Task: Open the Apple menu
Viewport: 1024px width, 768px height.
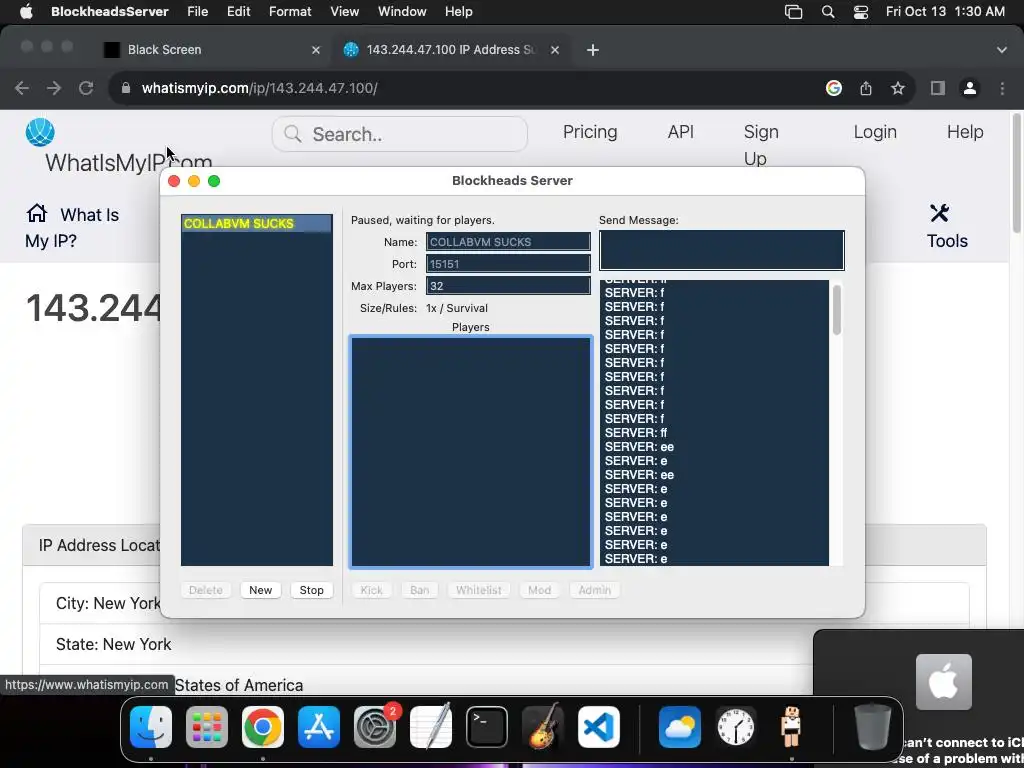Action: [26, 12]
